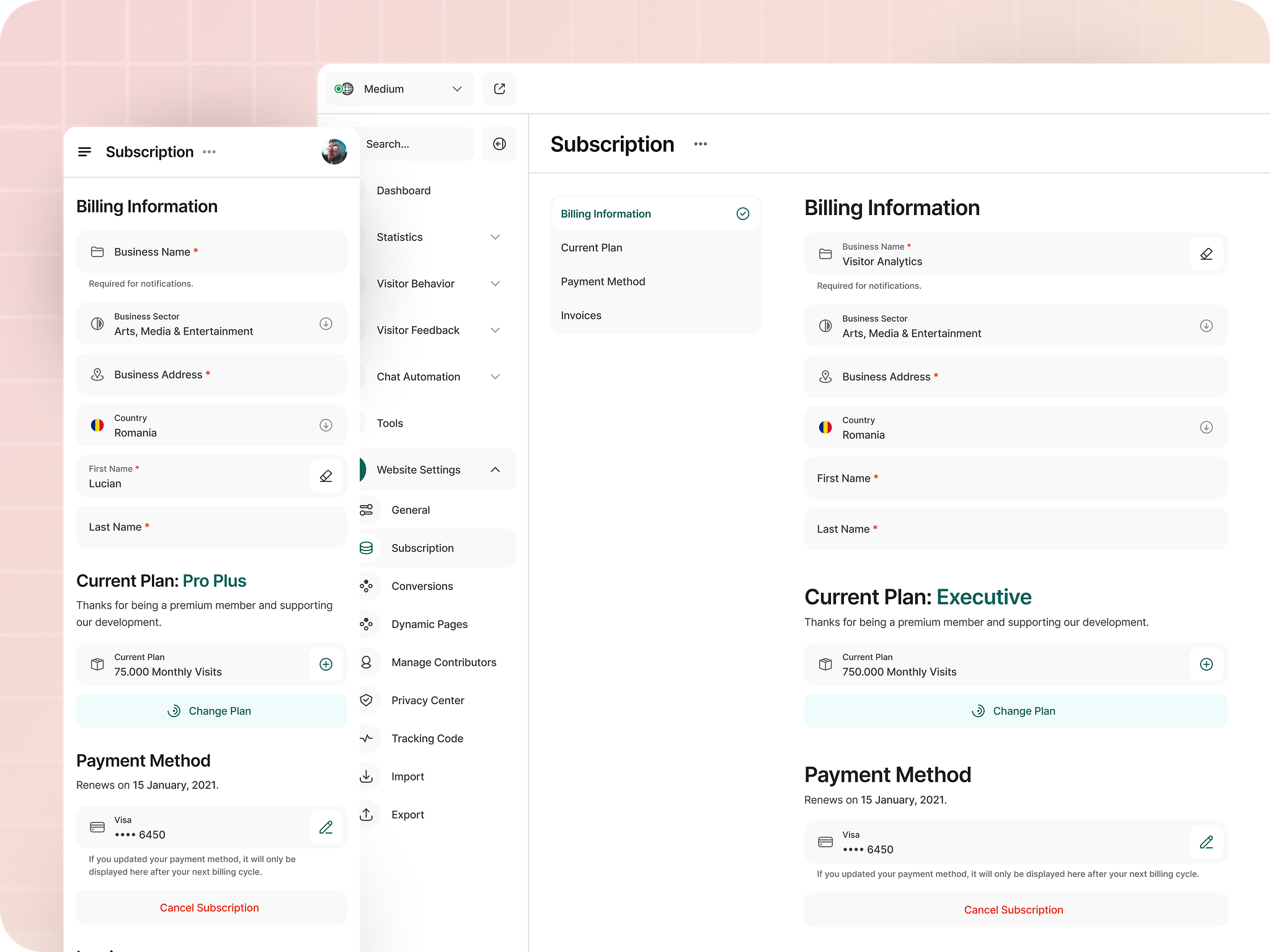Click the Import icon in sidebar

[367, 776]
